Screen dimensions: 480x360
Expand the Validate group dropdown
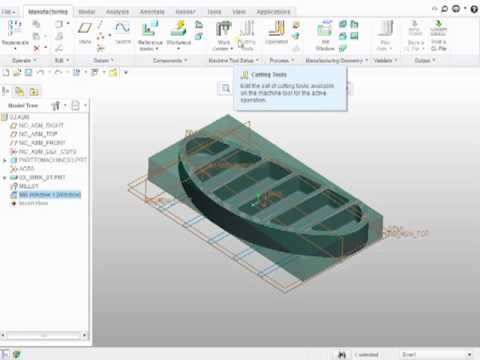pos(385,60)
